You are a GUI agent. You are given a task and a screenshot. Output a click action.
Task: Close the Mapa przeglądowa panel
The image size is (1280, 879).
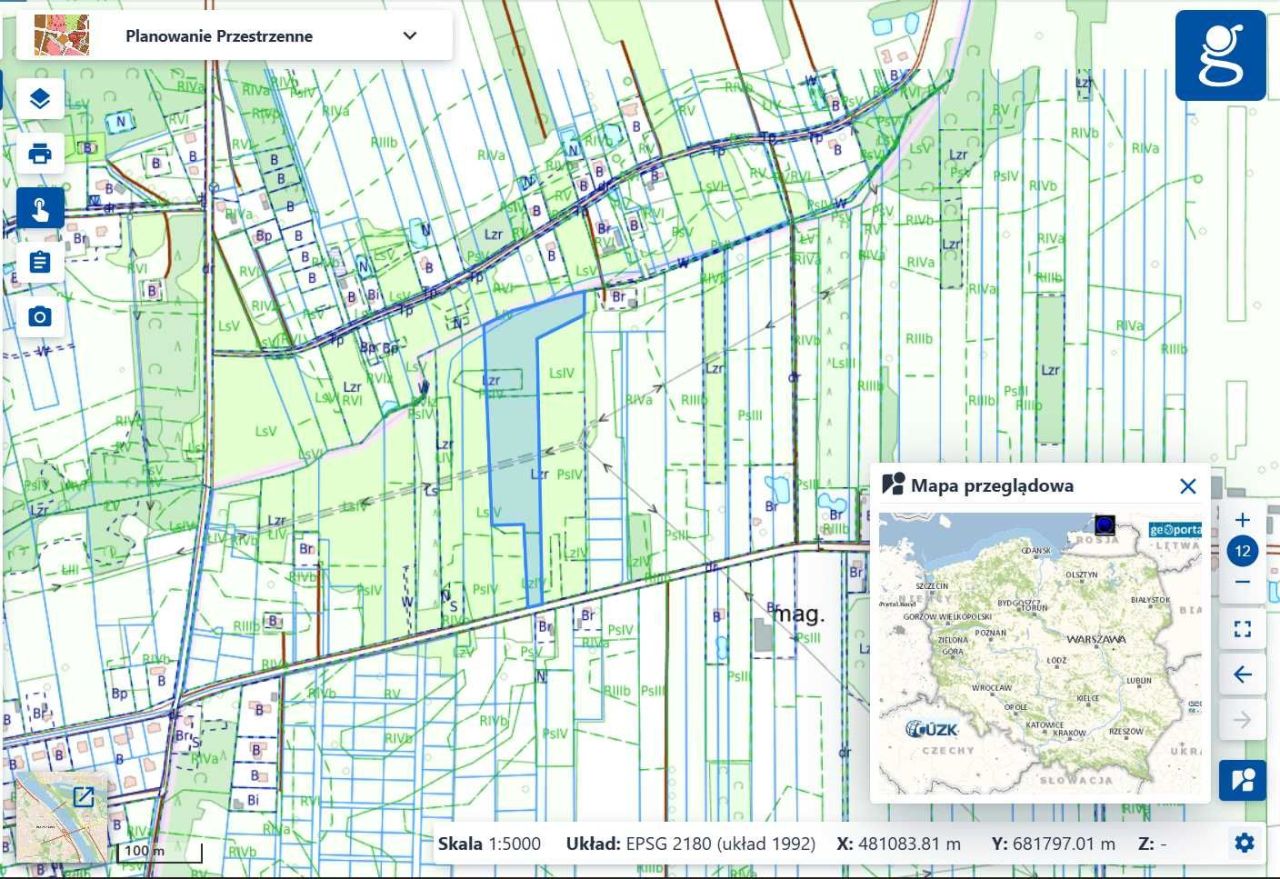1187,486
